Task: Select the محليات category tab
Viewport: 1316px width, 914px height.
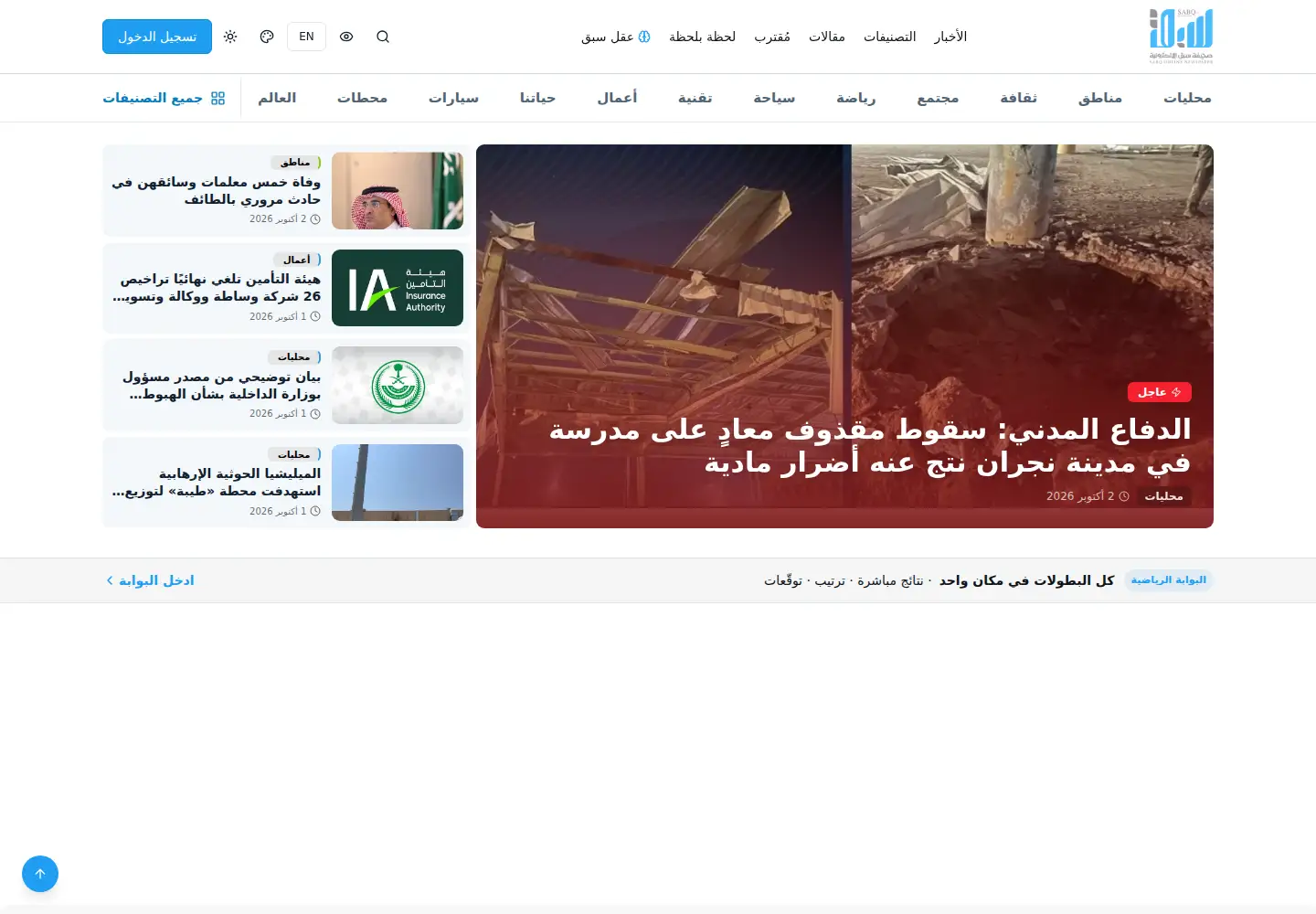Action: 1187,98
